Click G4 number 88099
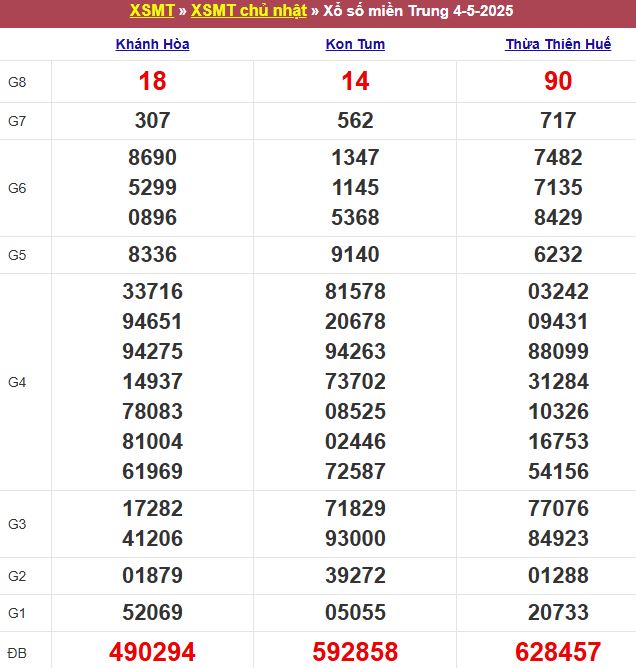The width and height of the screenshot is (636, 668). pos(558,351)
